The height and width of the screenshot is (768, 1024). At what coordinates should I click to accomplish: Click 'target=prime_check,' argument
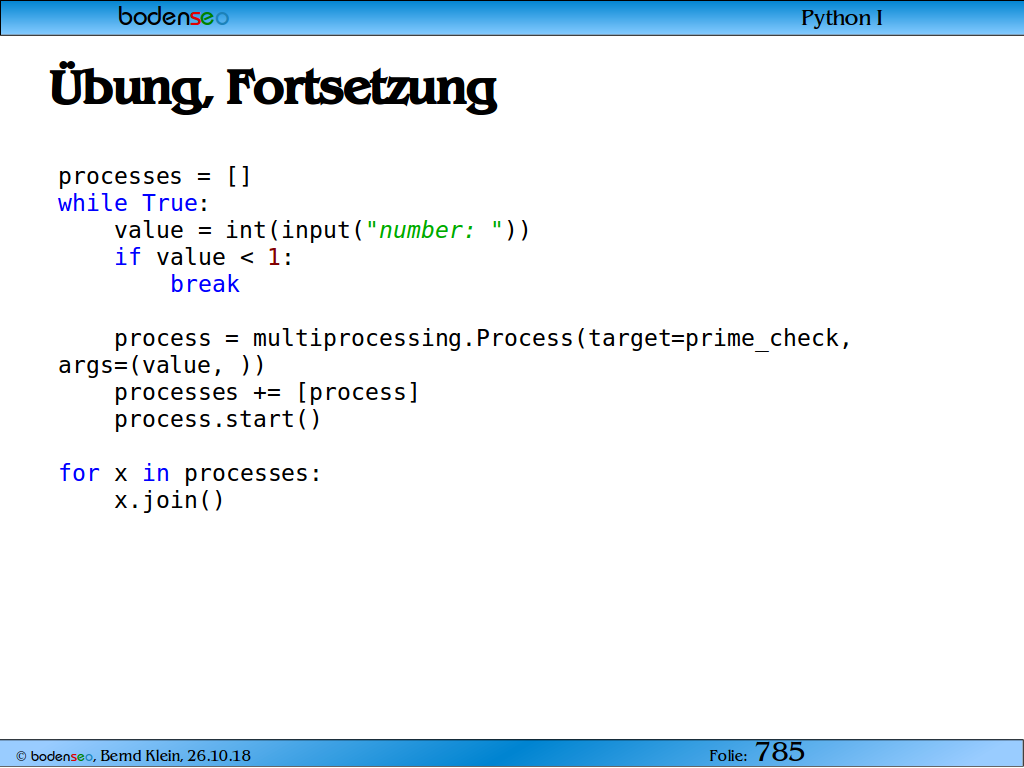[720, 338]
